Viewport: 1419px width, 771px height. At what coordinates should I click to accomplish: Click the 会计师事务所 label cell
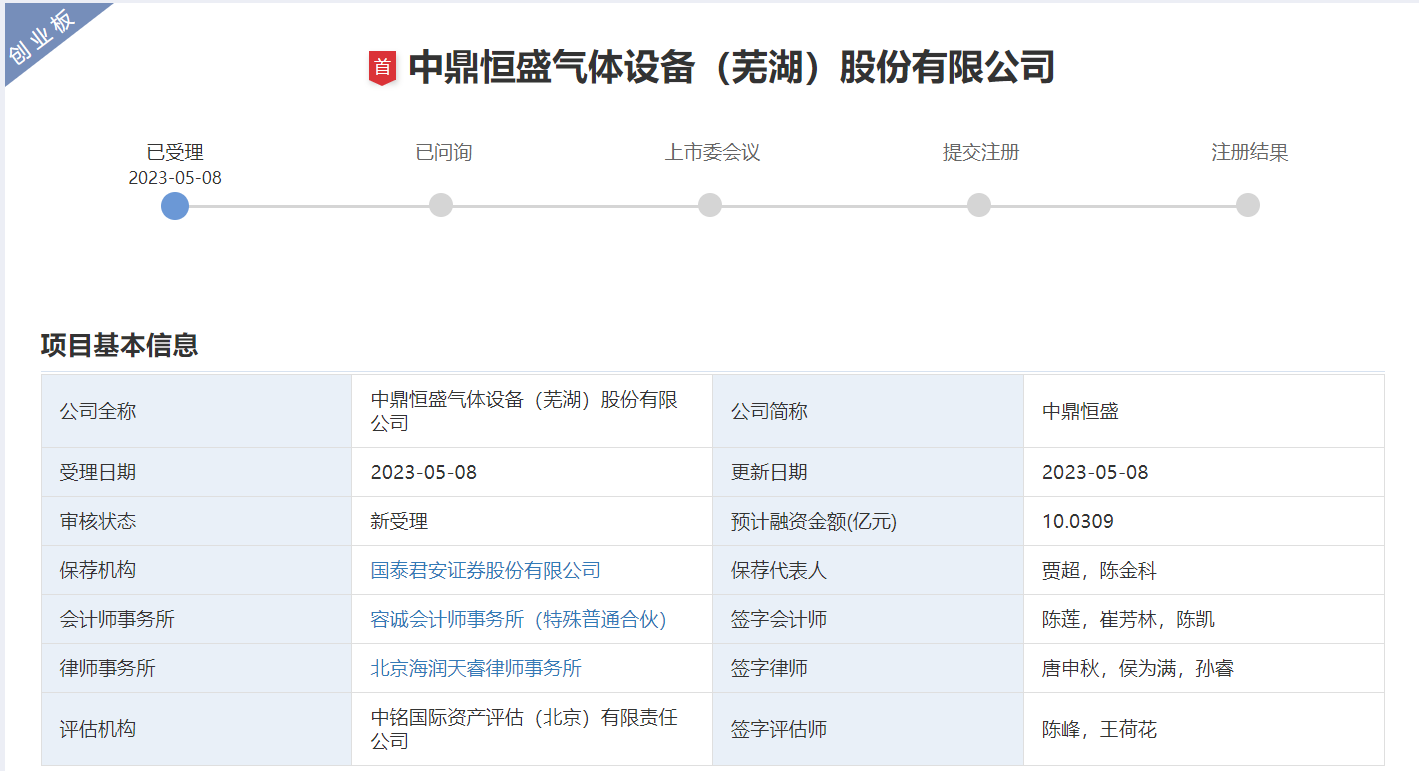pyautogui.click(x=197, y=619)
